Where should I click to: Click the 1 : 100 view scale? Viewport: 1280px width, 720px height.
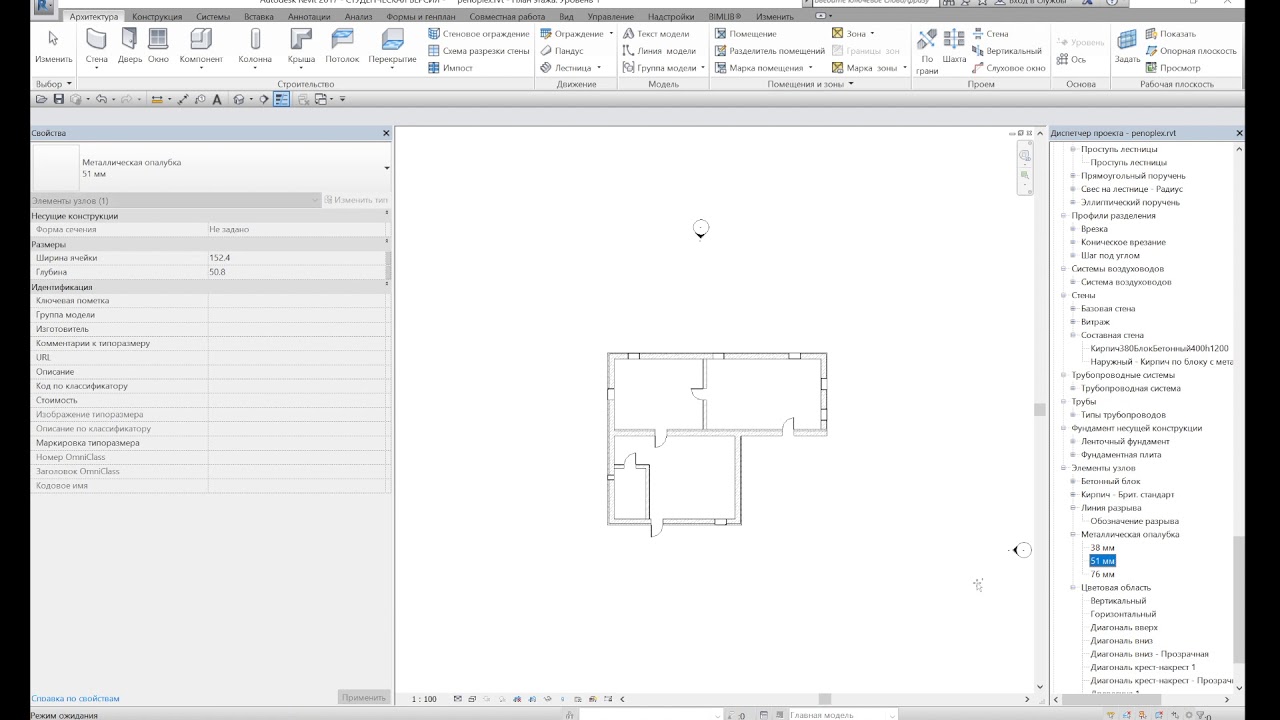(x=425, y=699)
